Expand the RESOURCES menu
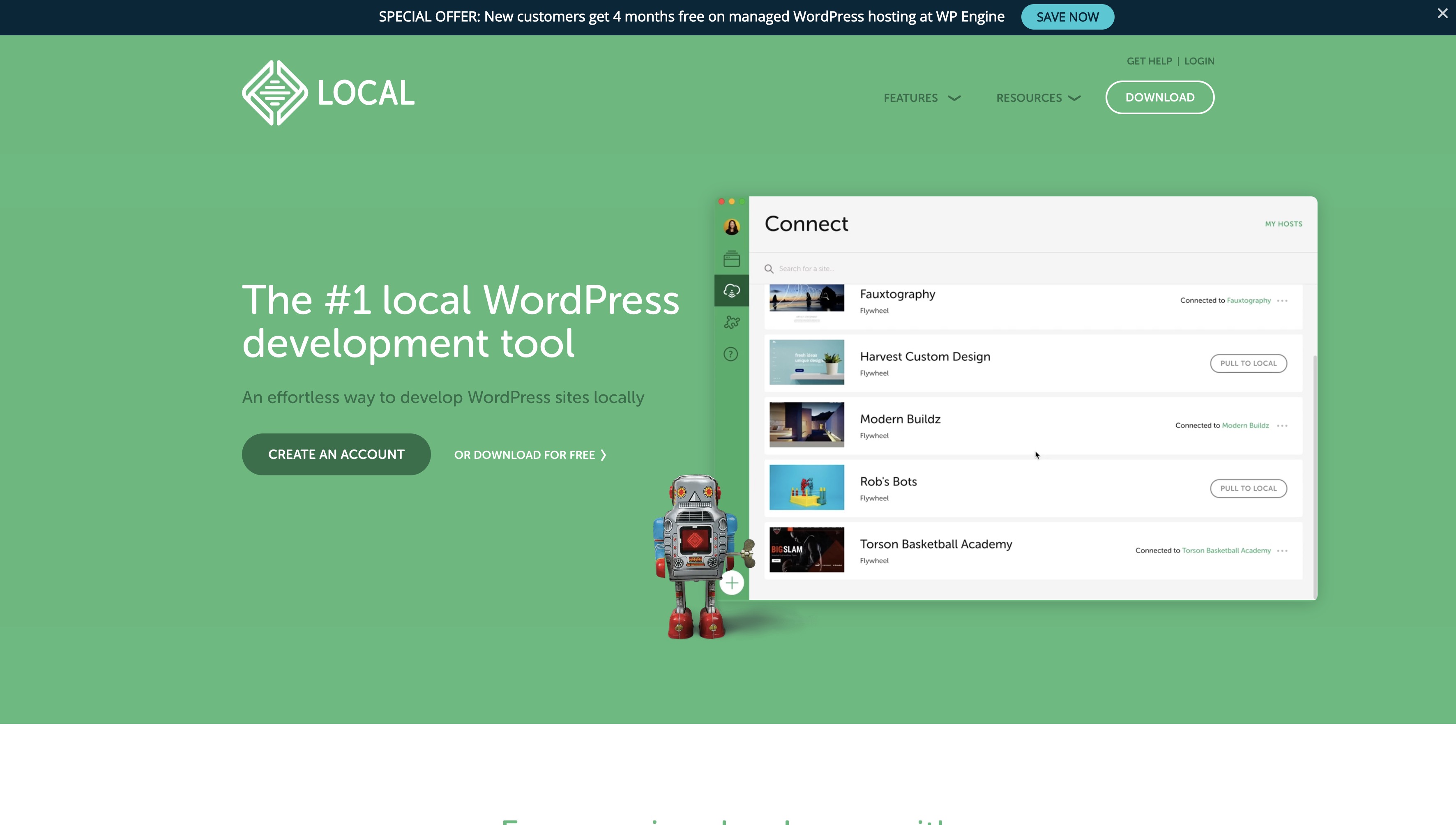Screen dimensions: 1456x825 1038,98
